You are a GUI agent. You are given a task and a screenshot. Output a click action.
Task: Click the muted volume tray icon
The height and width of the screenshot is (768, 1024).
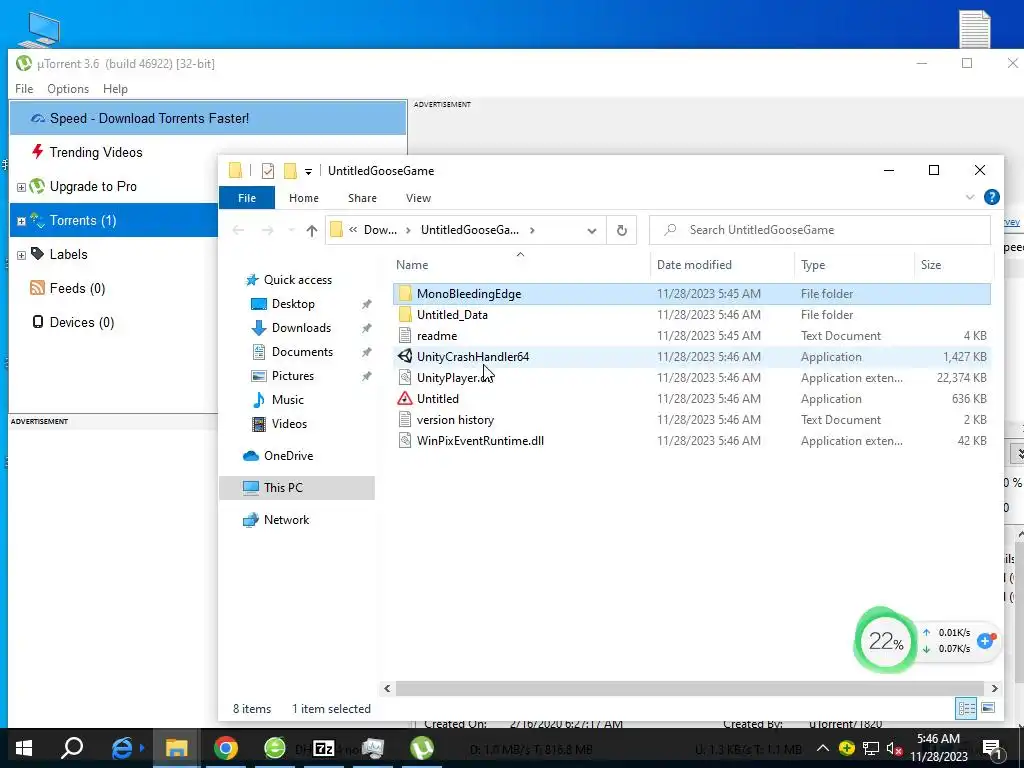tap(895, 748)
